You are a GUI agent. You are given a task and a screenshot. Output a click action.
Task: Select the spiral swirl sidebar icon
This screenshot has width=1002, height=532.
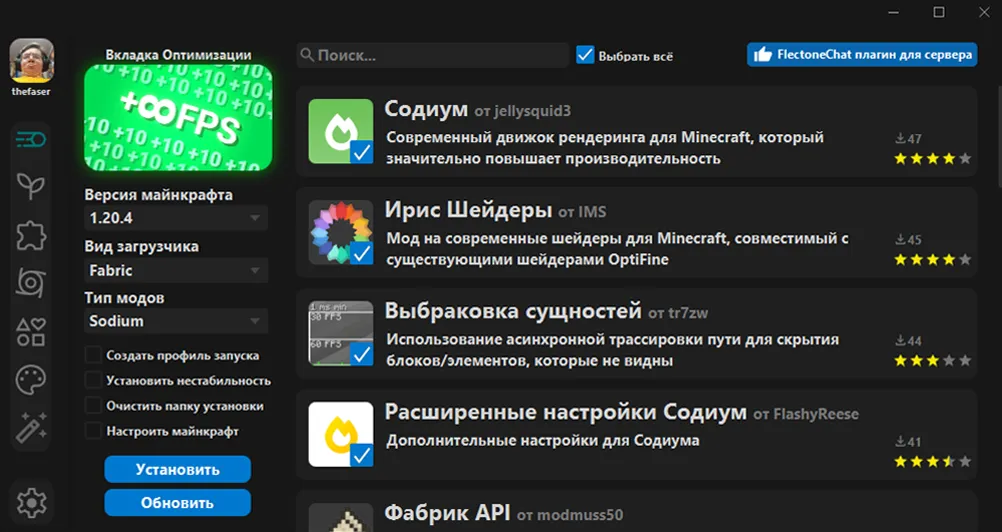coord(32,283)
